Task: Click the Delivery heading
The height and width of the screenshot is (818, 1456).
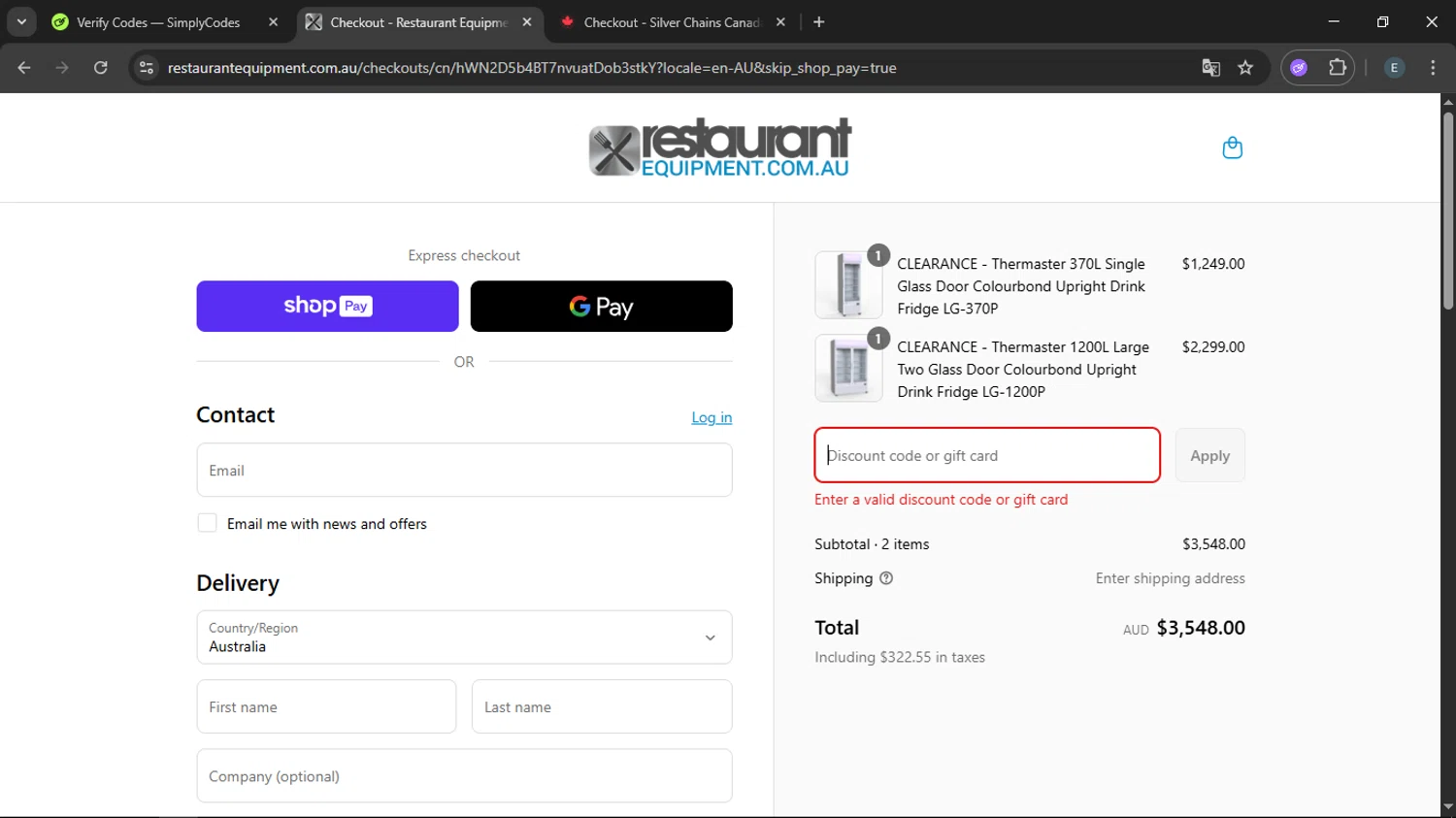Action: pos(238,583)
